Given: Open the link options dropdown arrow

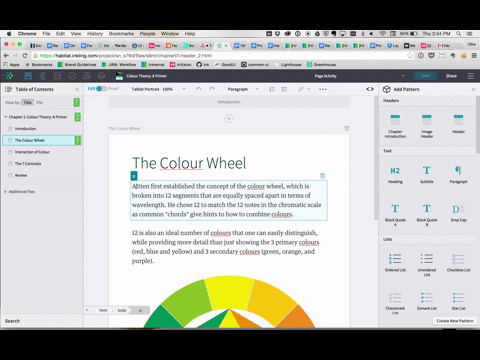Looking at the screenshot, I should (x=309, y=89).
